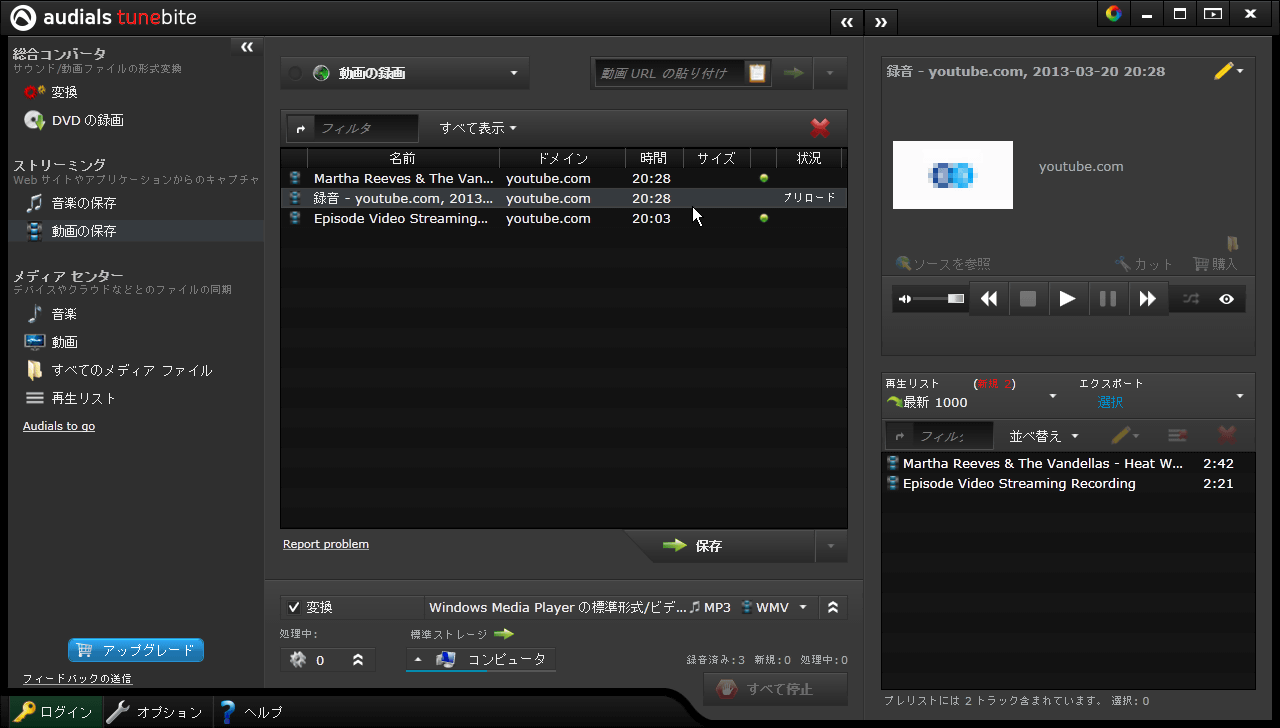Image resolution: width=1280 pixels, height=728 pixels.
Task: Open 動画 in the media center
Action: [x=51, y=342]
